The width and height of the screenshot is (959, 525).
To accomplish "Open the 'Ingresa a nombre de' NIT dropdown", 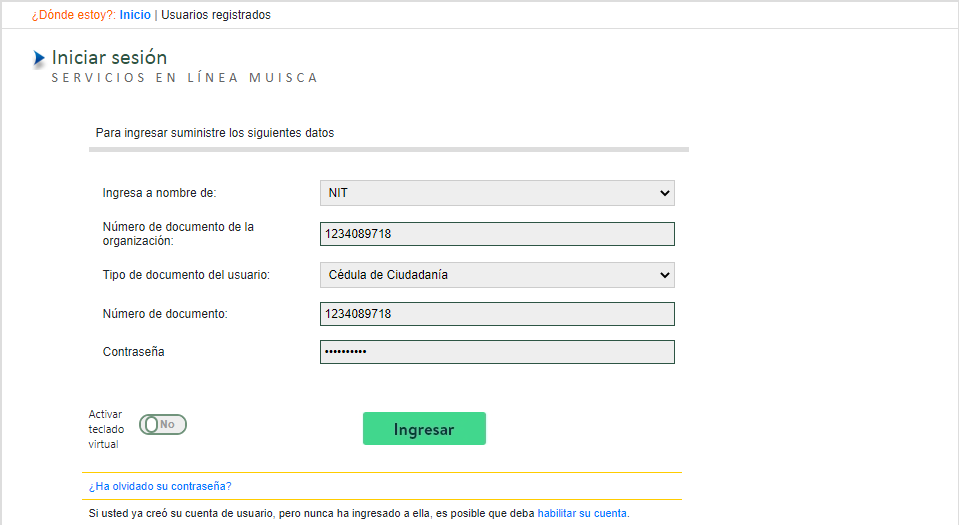I will pos(497,193).
